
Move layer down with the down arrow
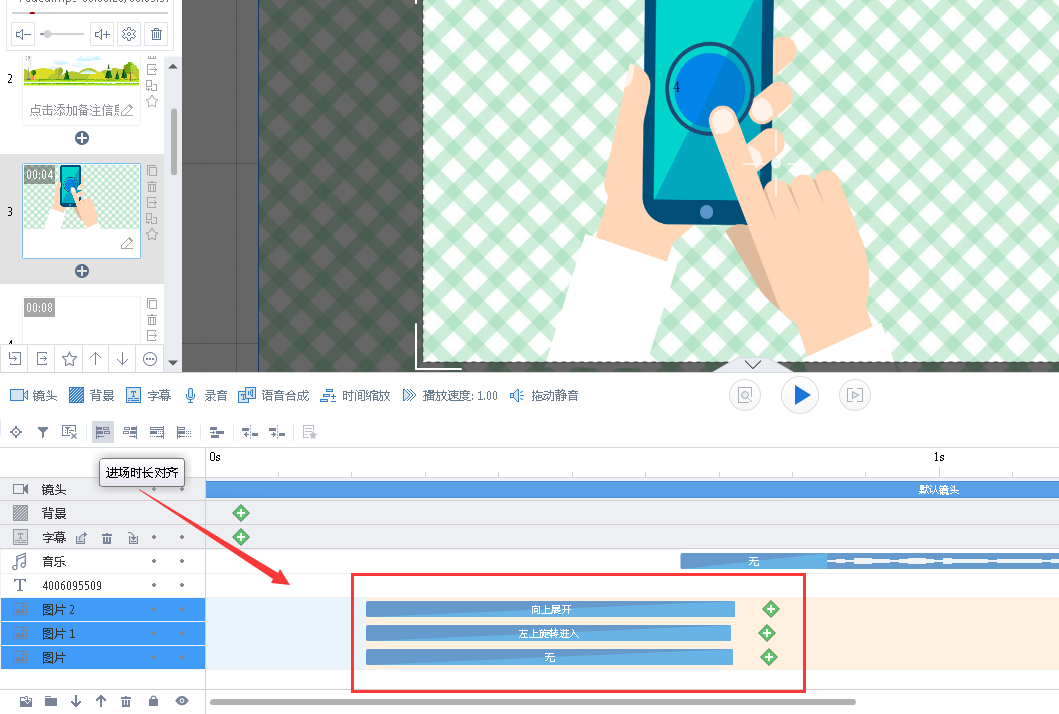point(76,701)
